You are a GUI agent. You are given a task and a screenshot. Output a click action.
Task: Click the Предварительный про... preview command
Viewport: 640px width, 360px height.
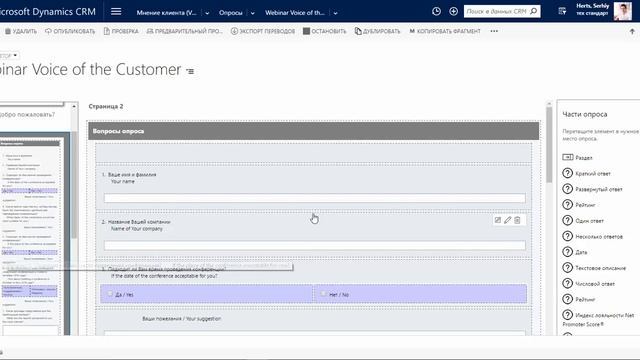(184, 31)
